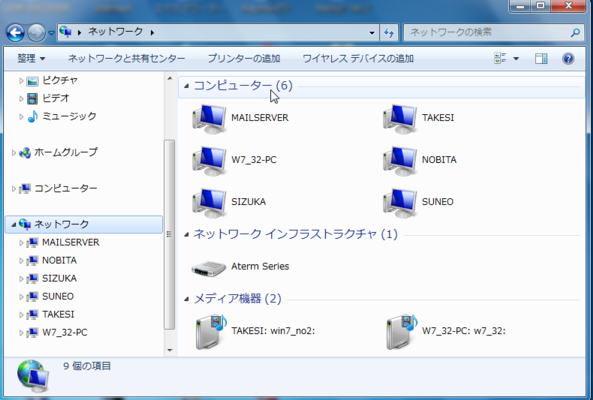Select ホームグループ in the navigation pane
593x400 pixels.
pos(66,152)
